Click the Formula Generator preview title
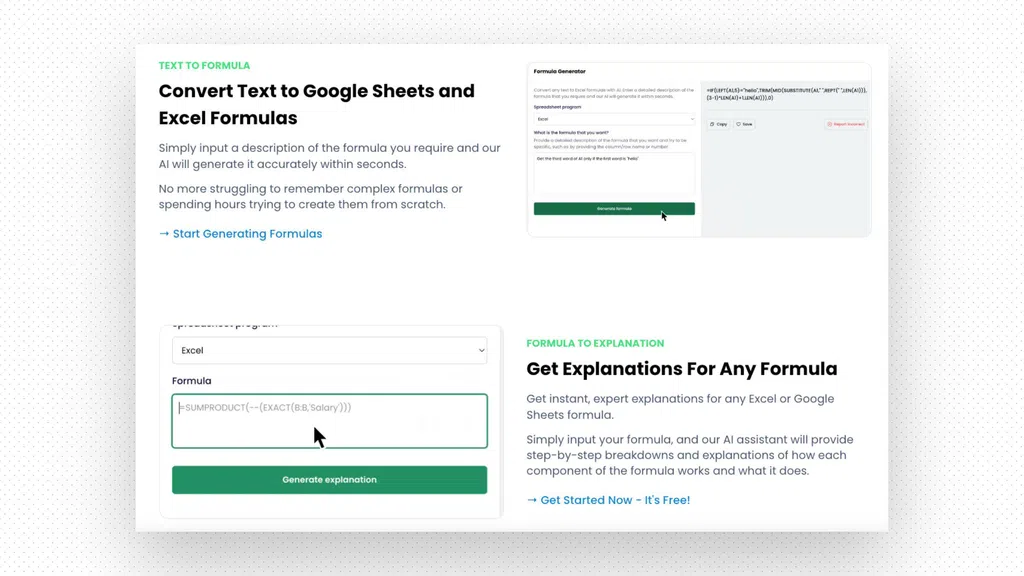Image resolution: width=1024 pixels, height=576 pixels. (560, 72)
